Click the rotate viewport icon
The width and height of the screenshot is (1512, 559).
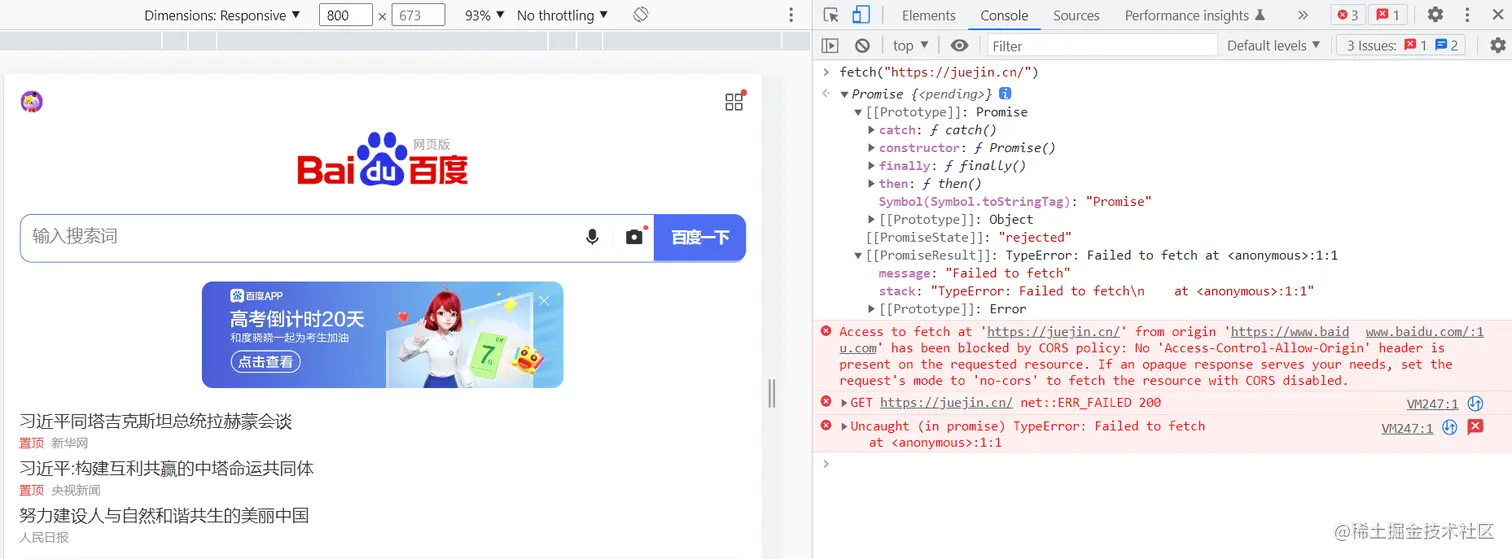click(641, 15)
